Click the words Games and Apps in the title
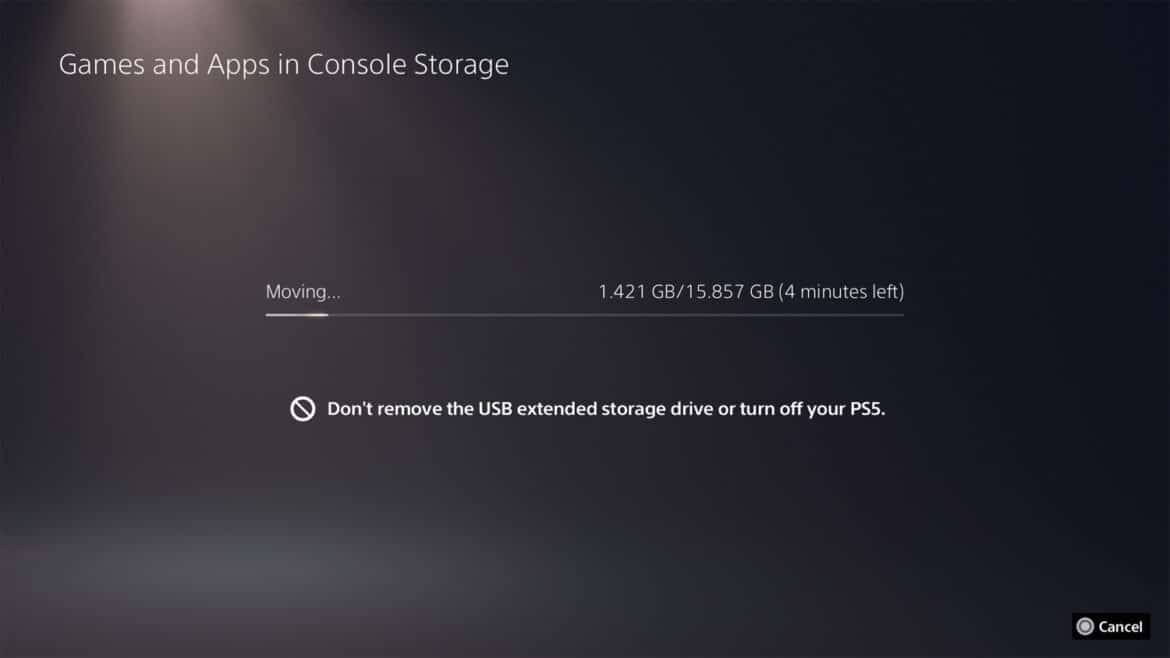The height and width of the screenshot is (658, 1170). click(164, 66)
